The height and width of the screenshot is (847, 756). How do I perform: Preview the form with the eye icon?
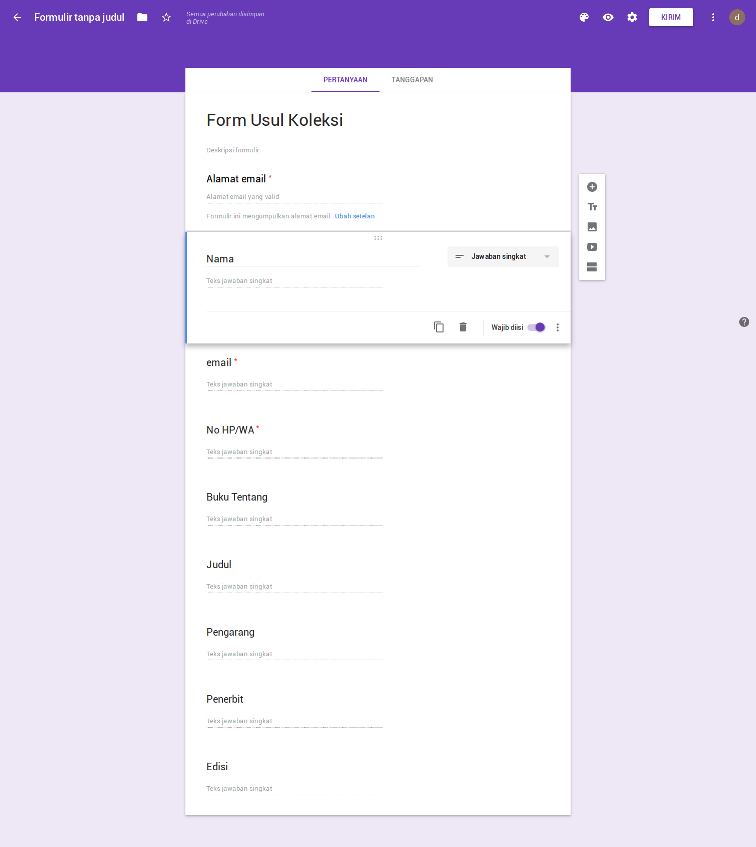coord(608,18)
